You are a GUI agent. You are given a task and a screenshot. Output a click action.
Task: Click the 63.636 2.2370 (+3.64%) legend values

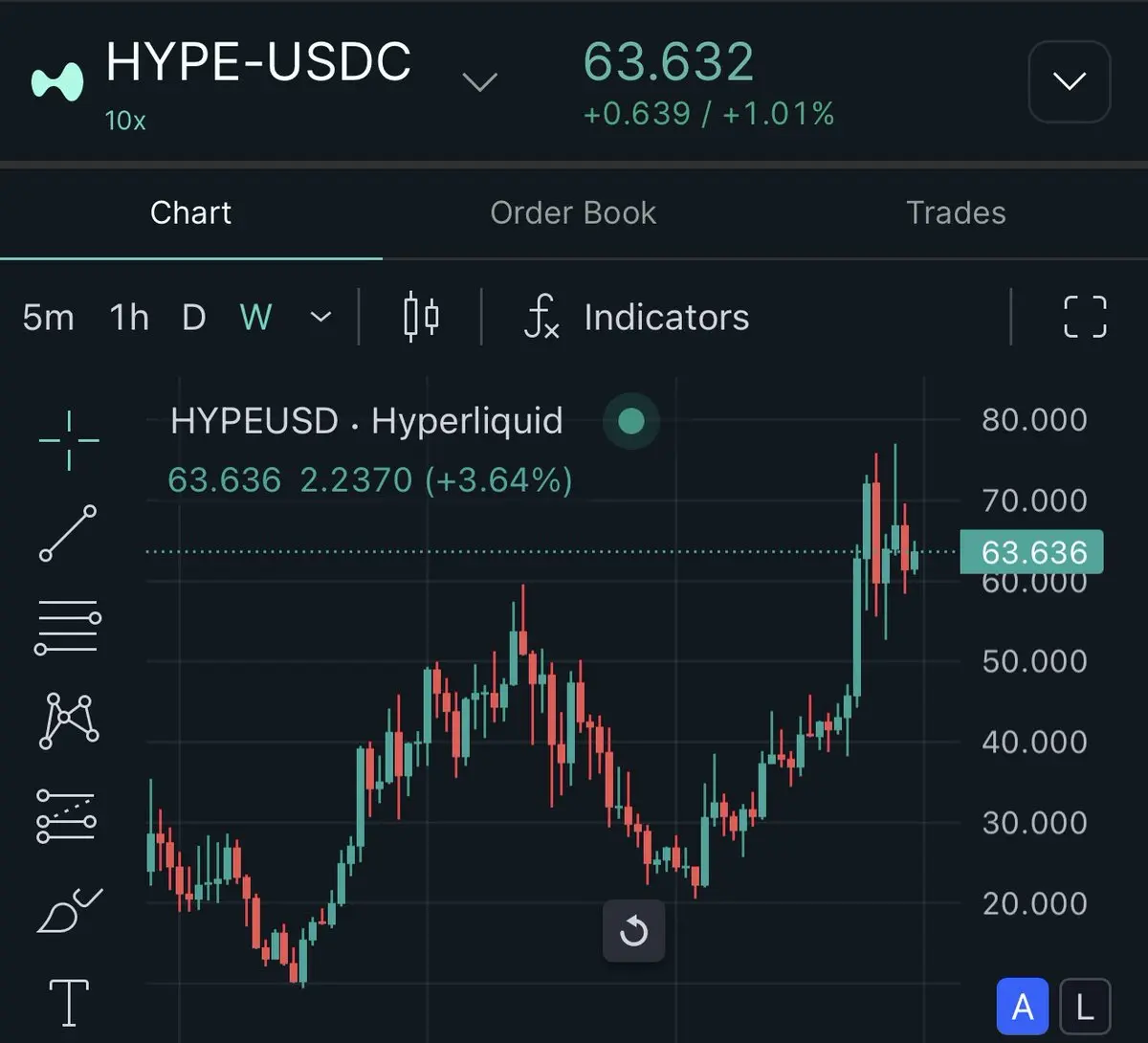point(370,479)
